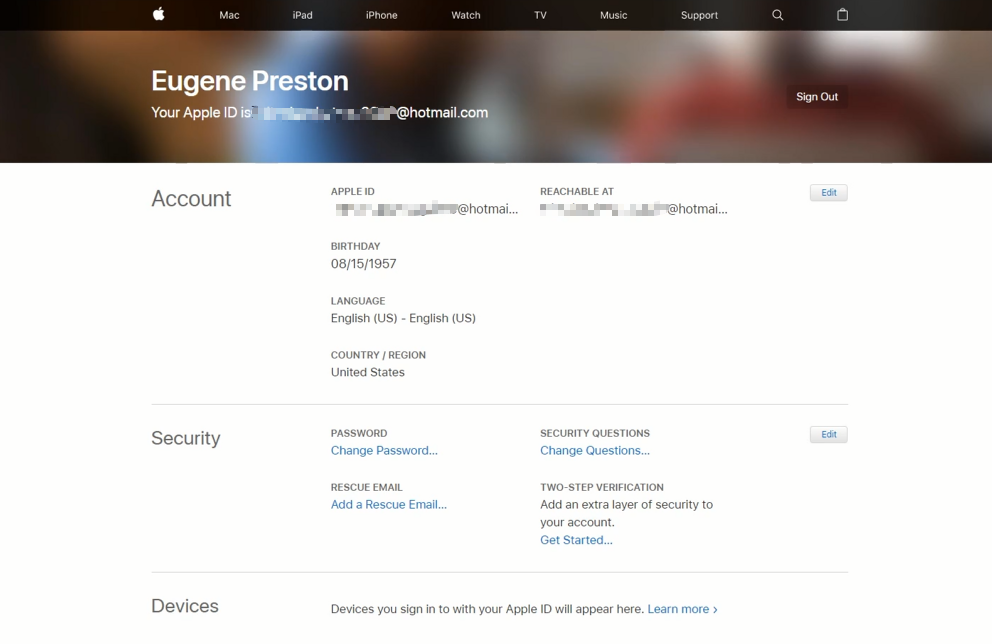Click the Sign Out button
The height and width of the screenshot is (644, 992).
point(817,97)
